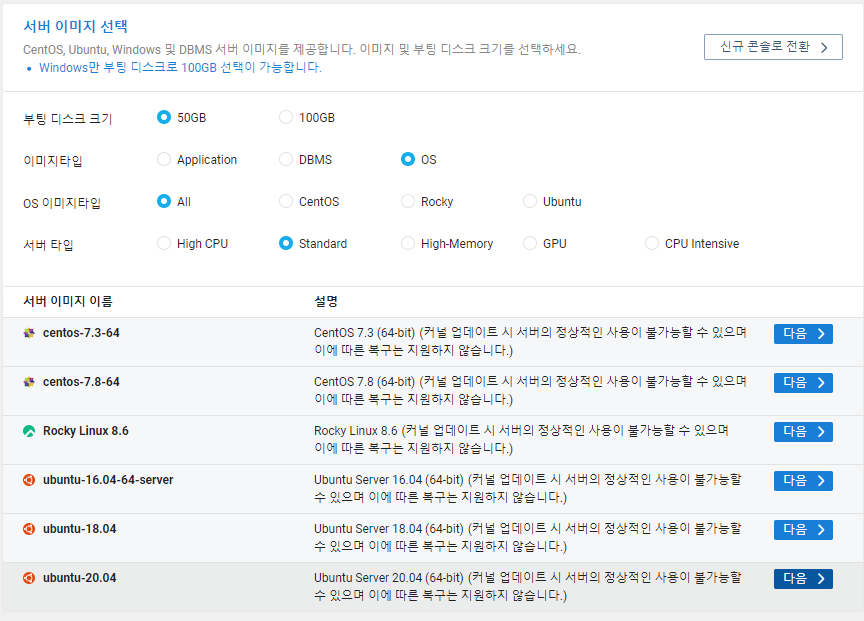Click the Ubuntu Server 20.04 description text
Viewport: 864px width, 621px height.
coord(528,587)
